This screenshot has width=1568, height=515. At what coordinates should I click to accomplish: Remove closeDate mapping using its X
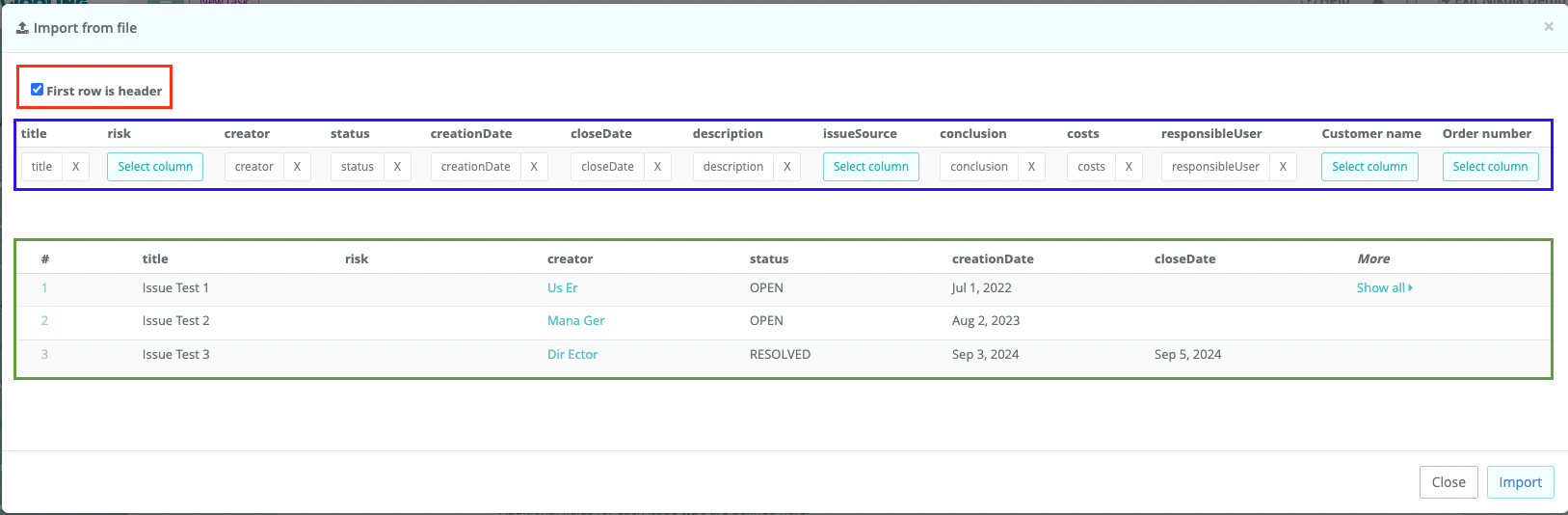pos(657,167)
